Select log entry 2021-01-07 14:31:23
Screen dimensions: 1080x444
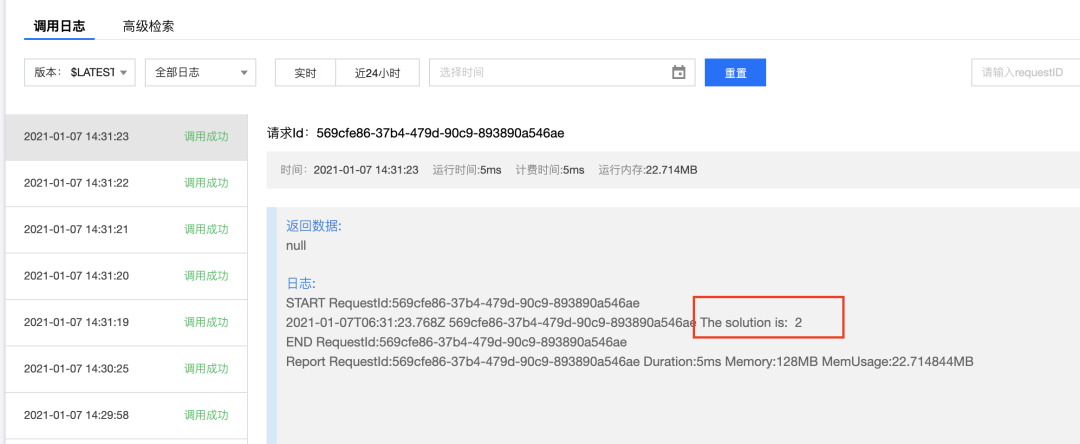[126, 136]
